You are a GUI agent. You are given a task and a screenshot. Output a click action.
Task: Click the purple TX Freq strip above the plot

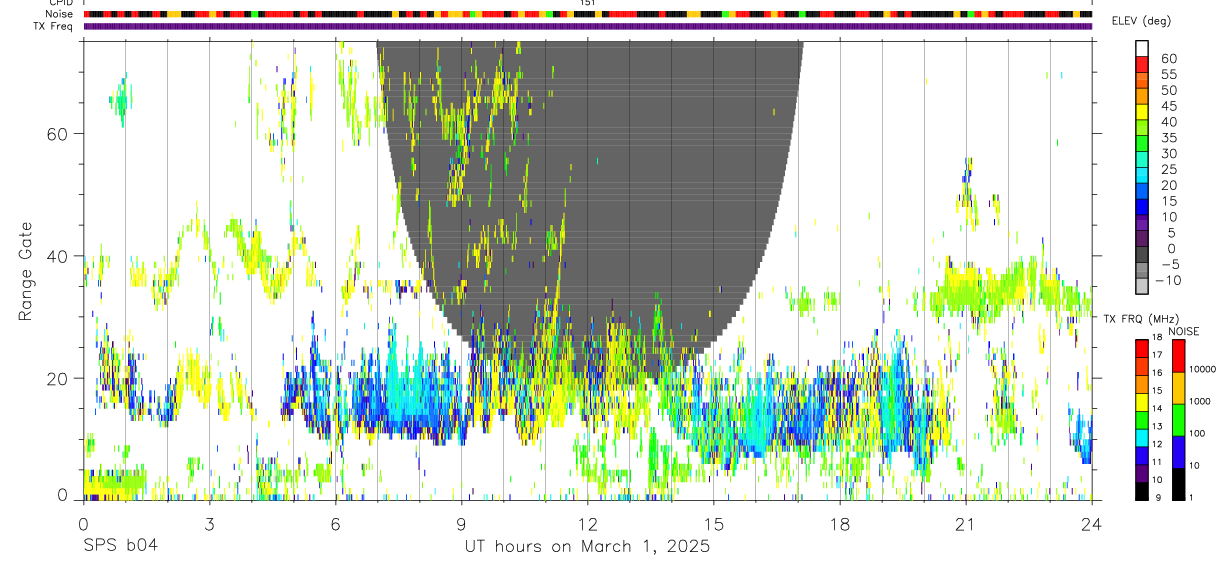pos(587,26)
